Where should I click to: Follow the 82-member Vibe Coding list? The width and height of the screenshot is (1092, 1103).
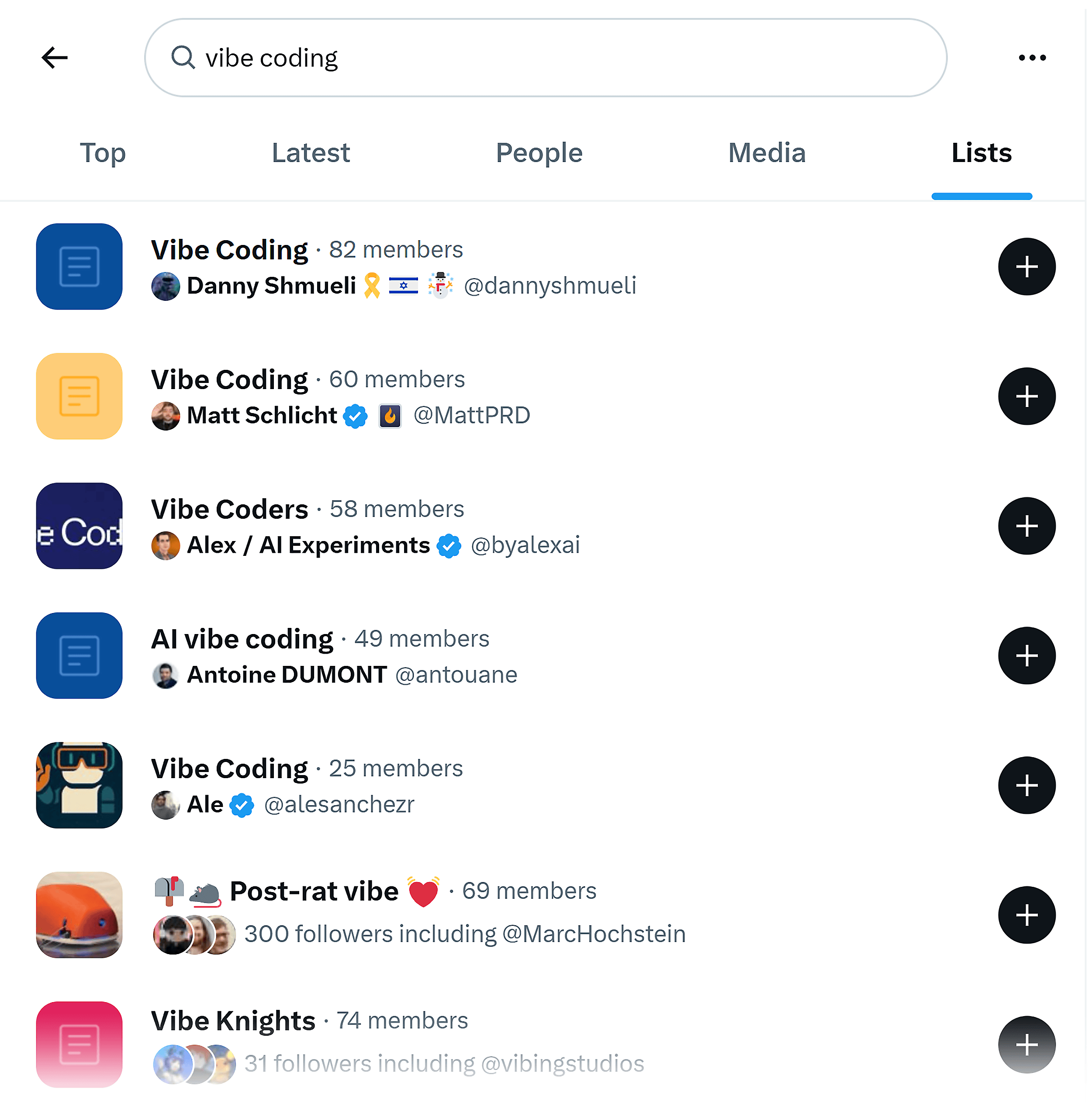point(1026,267)
